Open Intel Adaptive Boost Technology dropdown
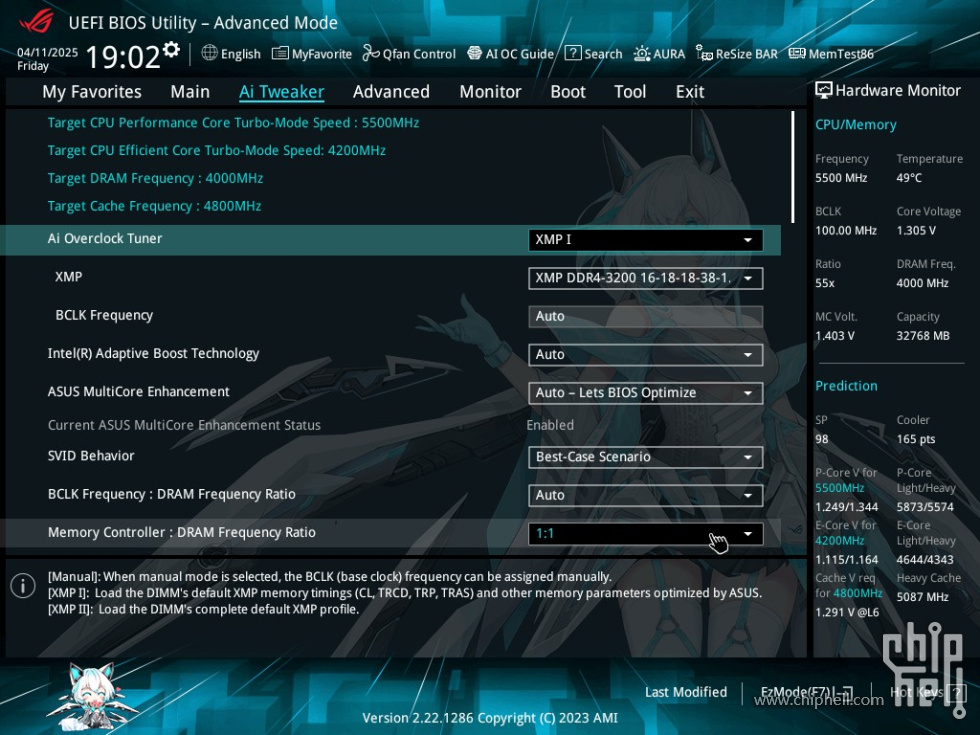980x735 pixels. (646, 355)
